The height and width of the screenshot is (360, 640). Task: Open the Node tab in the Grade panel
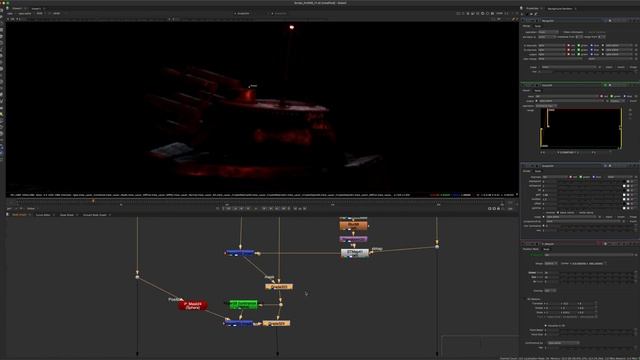tap(538, 171)
